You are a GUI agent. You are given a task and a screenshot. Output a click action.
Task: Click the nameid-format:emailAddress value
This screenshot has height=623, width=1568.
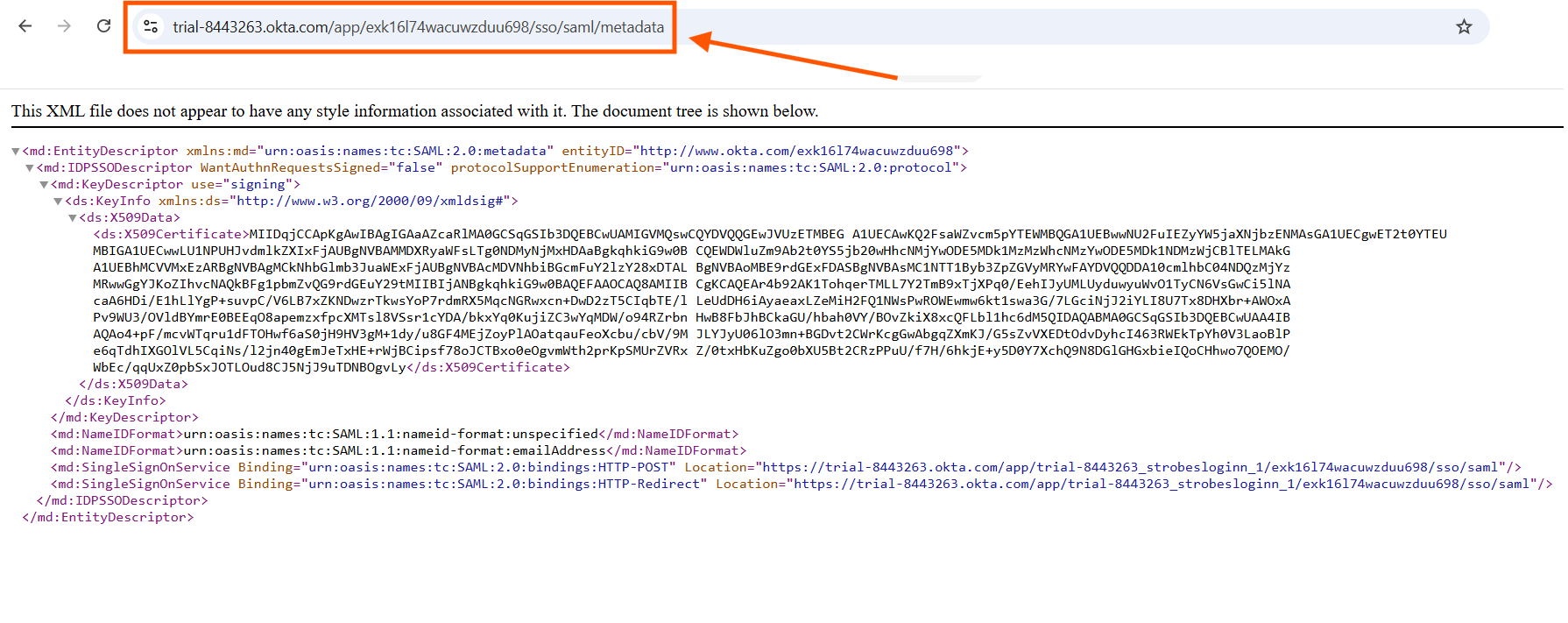(394, 450)
